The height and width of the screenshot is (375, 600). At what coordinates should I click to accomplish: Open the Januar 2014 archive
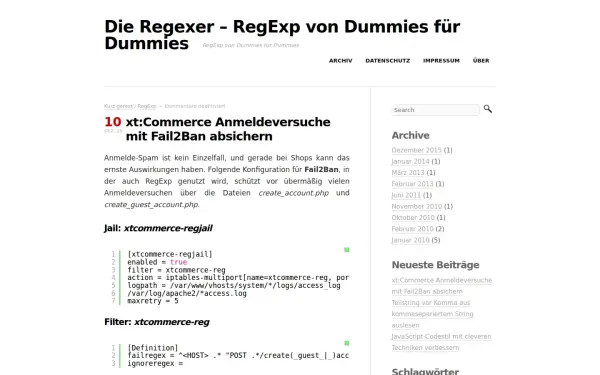(410, 161)
